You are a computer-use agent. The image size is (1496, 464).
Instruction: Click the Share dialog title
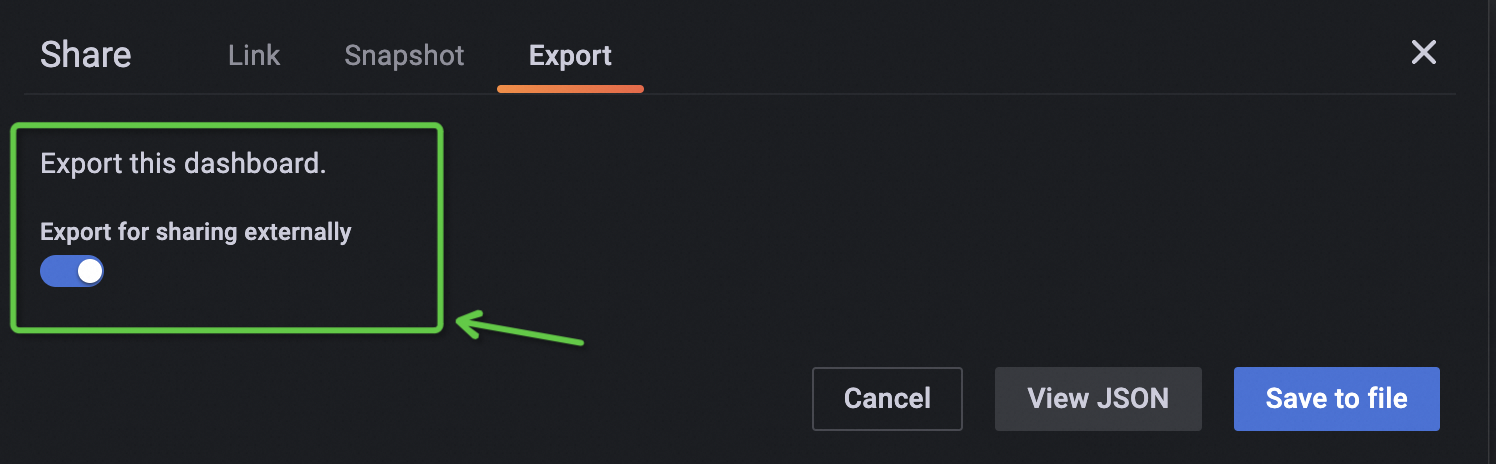(x=86, y=55)
